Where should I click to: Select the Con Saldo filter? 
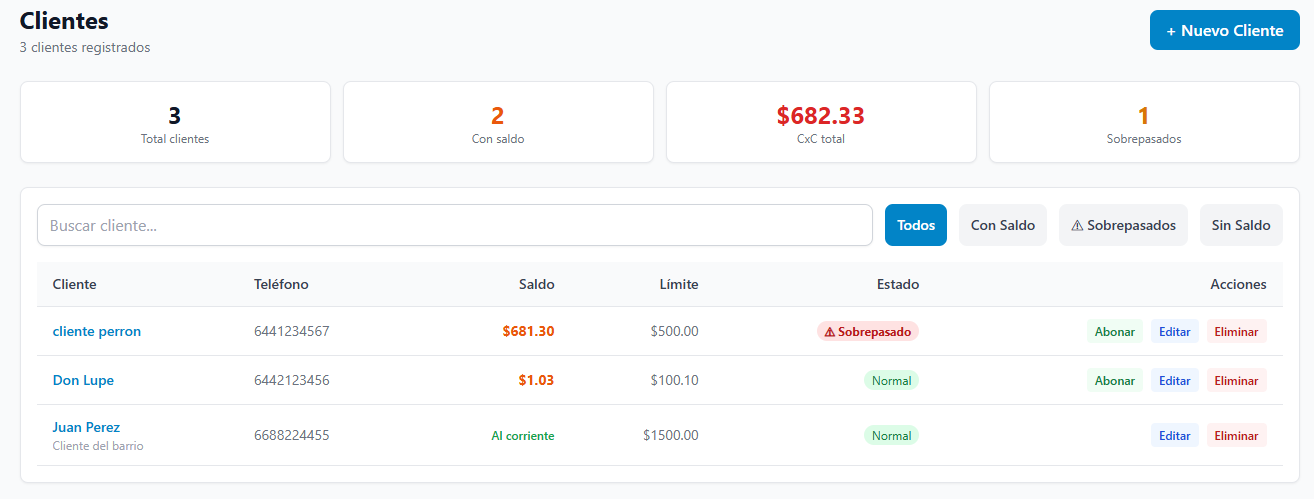(1003, 225)
